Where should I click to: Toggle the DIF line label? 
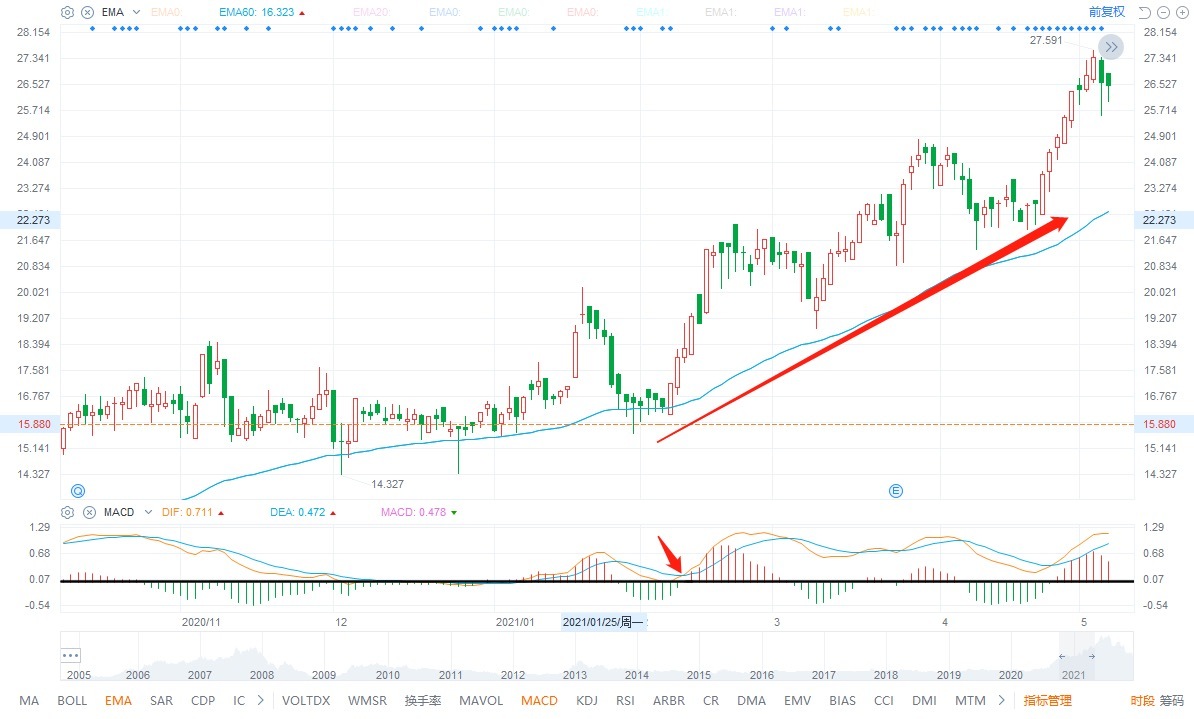187,512
